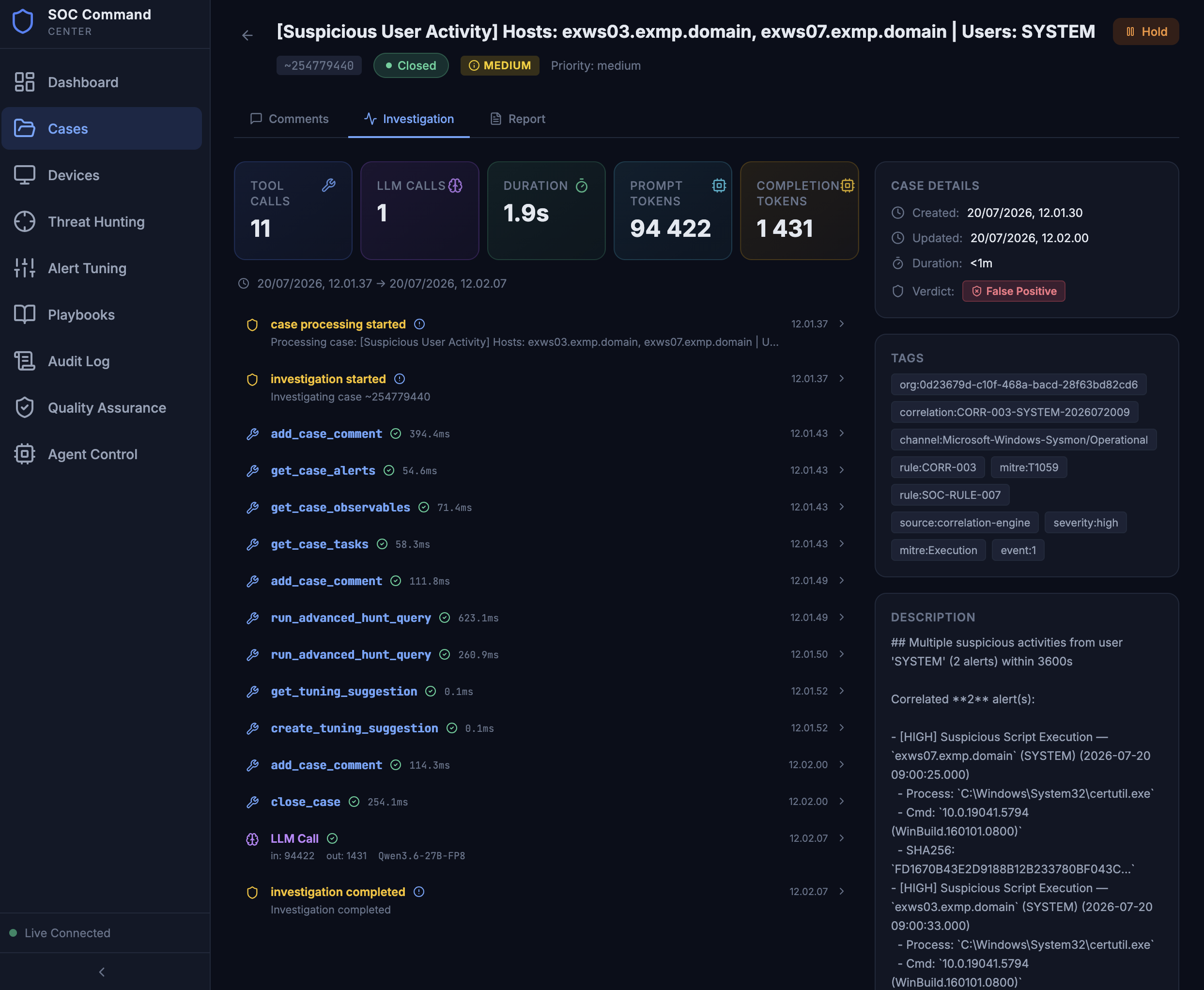The image size is (1204, 990).
Task: Click the org:0d23679d-c10f-468a-bacd-28f63bd82cd6 tag
Action: point(1018,385)
